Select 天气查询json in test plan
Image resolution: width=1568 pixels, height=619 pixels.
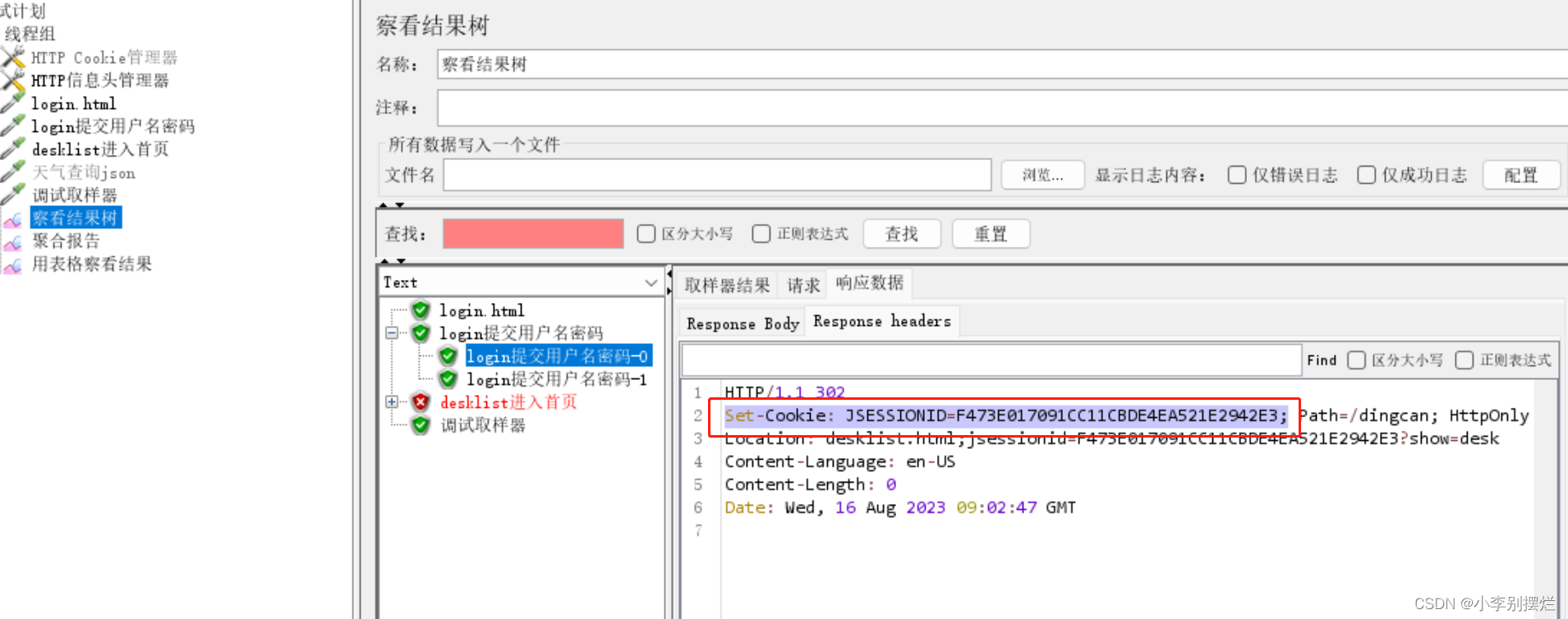point(84,172)
